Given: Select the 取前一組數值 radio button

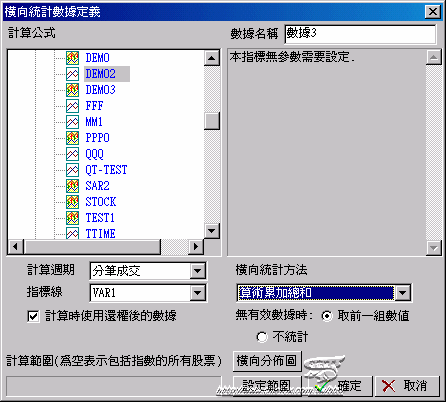Looking at the screenshot, I should [327, 316].
